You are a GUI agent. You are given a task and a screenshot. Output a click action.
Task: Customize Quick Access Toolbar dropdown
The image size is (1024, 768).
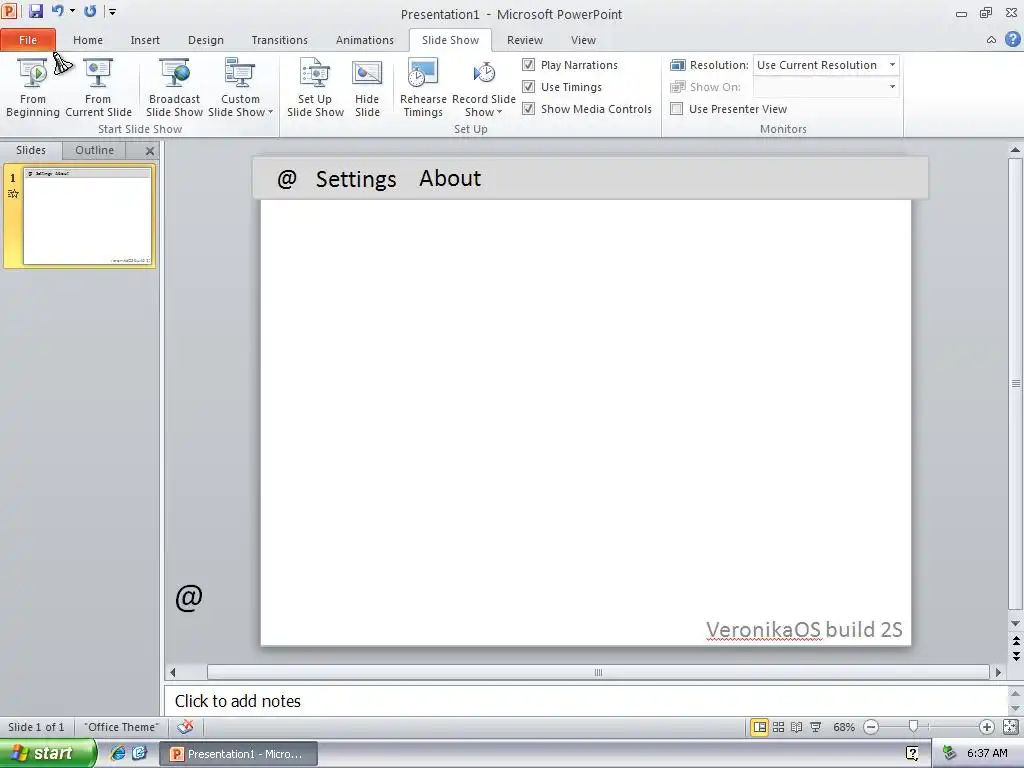[x=112, y=12]
